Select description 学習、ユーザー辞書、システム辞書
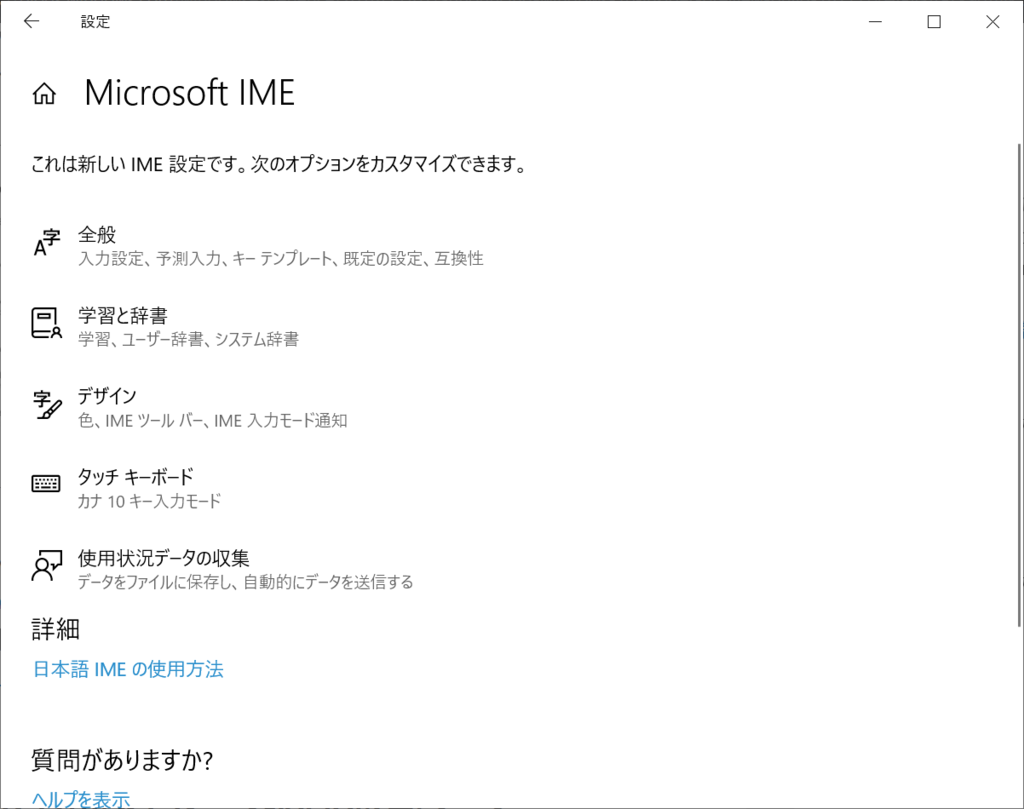Screen dimensions: 1024x809 189,339
